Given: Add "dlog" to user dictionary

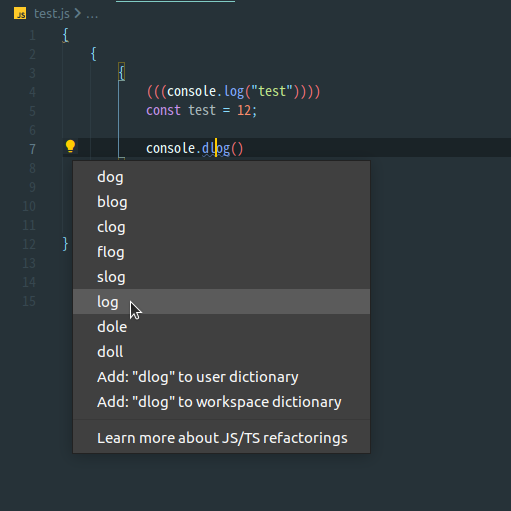Looking at the screenshot, I should (221, 377).
